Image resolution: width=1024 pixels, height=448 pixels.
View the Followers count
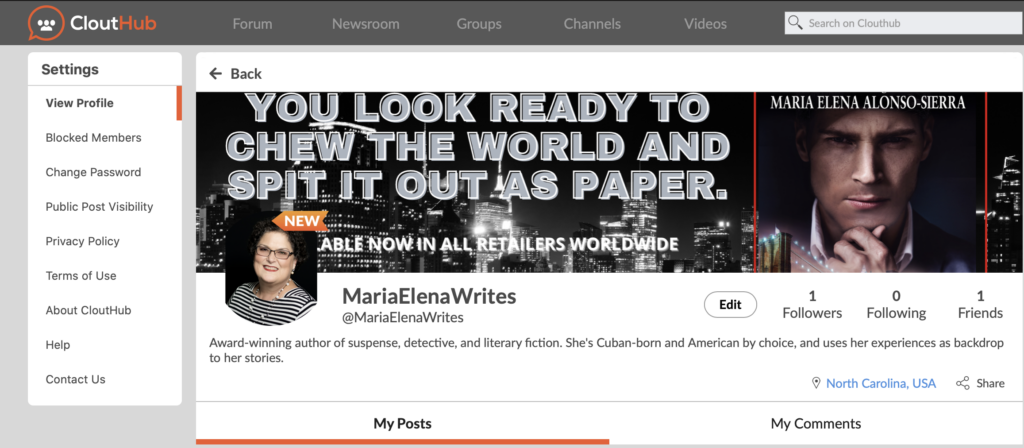tap(812, 304)
